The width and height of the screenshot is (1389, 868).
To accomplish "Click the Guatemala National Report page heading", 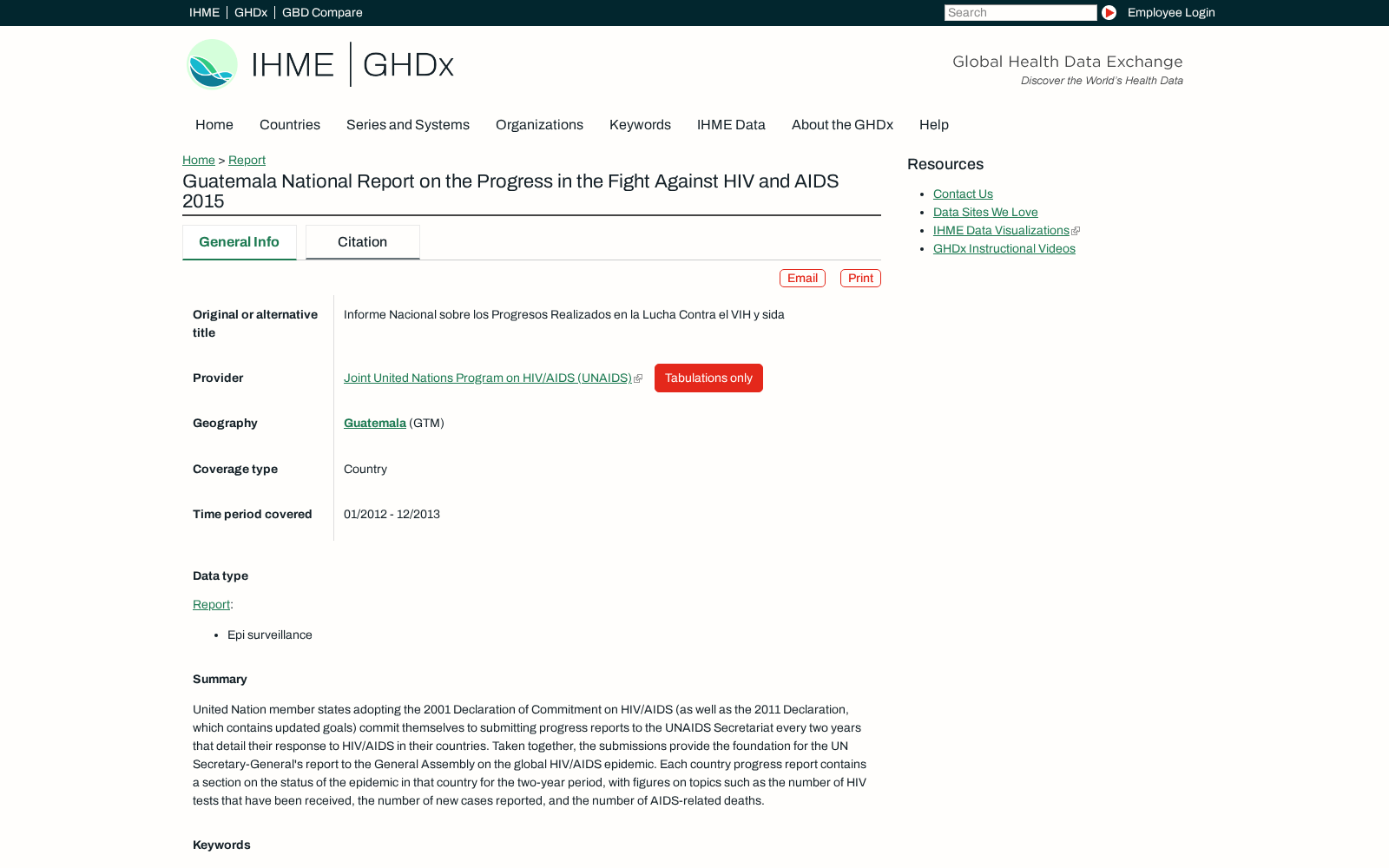I will click(x=510, y=191).
